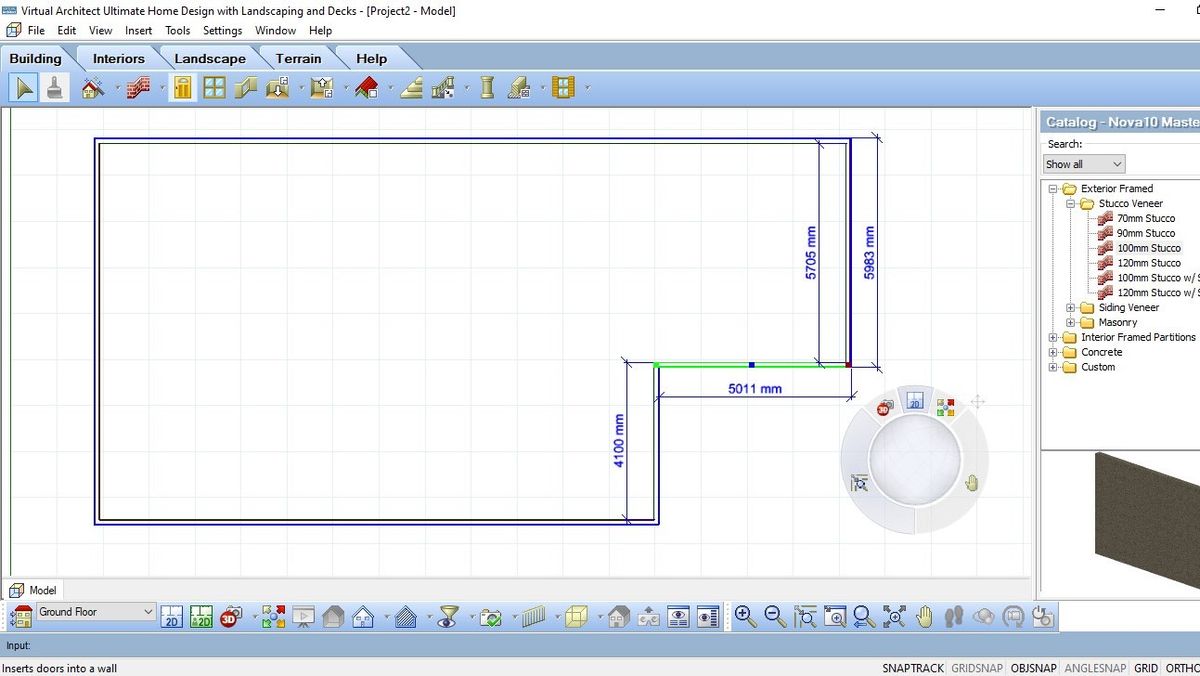Activate the Pan hand tool
The height and width of the screenshot is (676, 1200).
click(x=924, y=617)
